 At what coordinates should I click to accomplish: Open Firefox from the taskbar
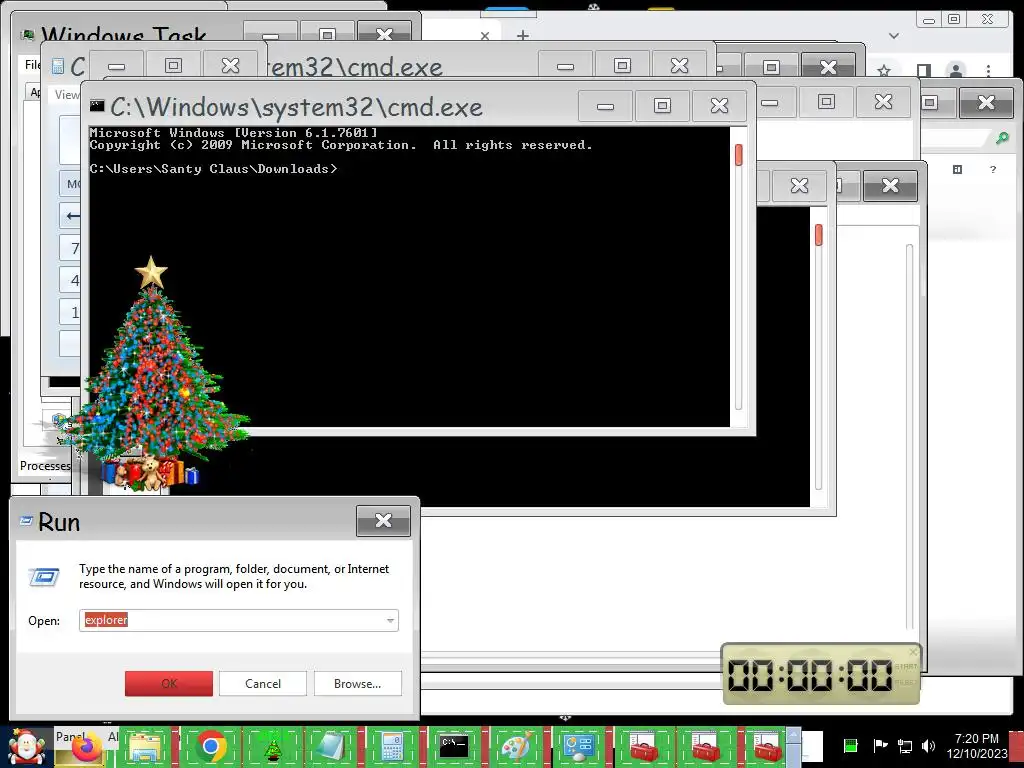pyautogui.click(x=87, y=748)
